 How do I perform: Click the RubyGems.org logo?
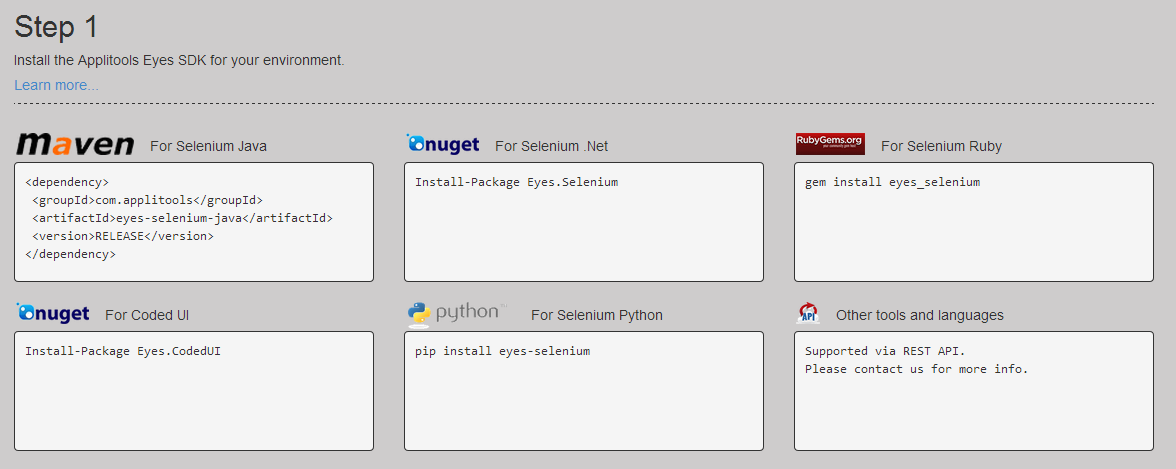[830, 143]
